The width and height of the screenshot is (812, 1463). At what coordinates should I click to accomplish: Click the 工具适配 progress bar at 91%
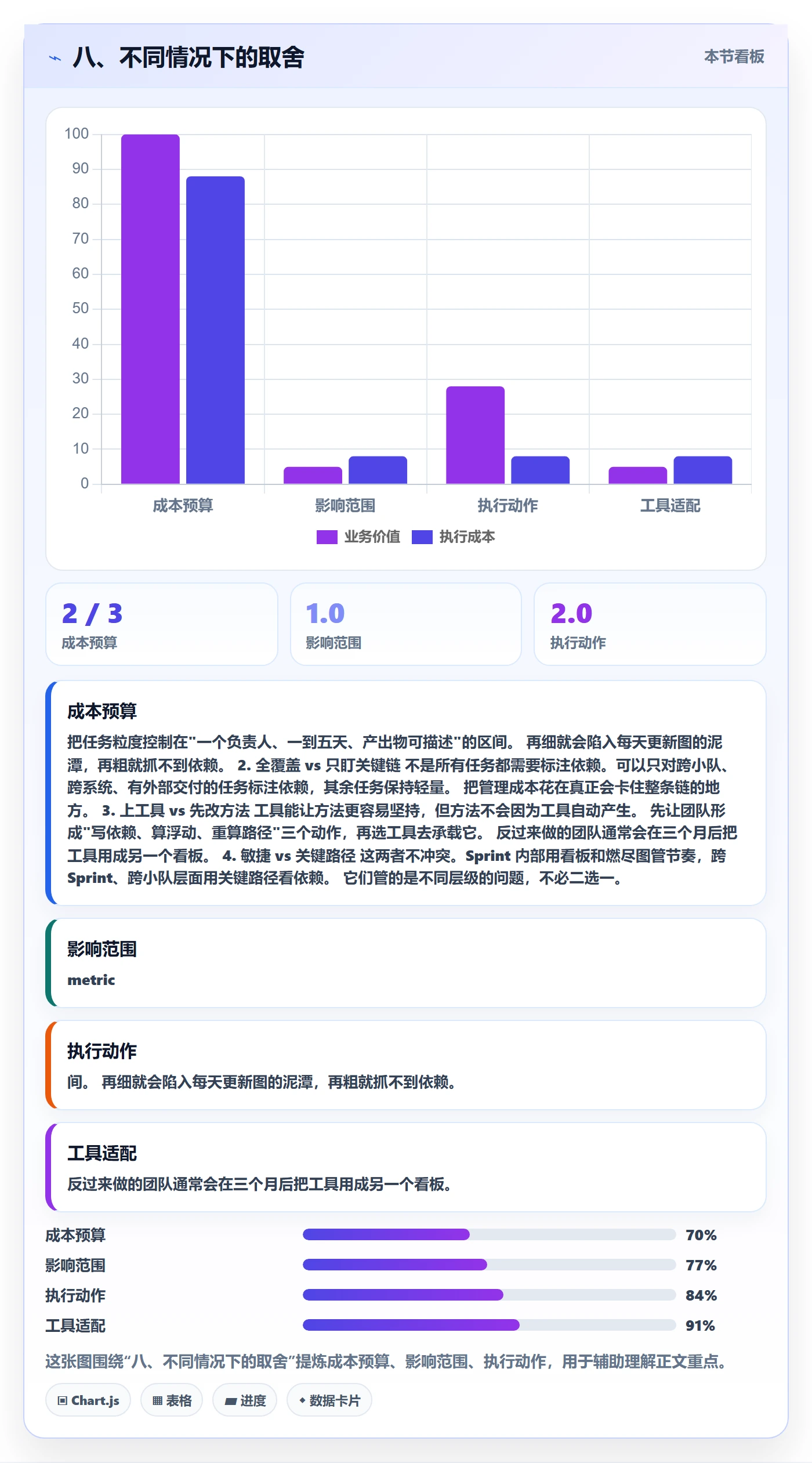[x=489, y=1325]
